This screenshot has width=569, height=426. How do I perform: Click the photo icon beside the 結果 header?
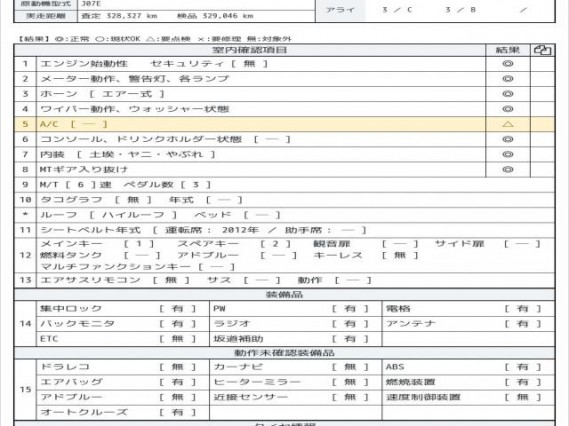pos(542,50)
